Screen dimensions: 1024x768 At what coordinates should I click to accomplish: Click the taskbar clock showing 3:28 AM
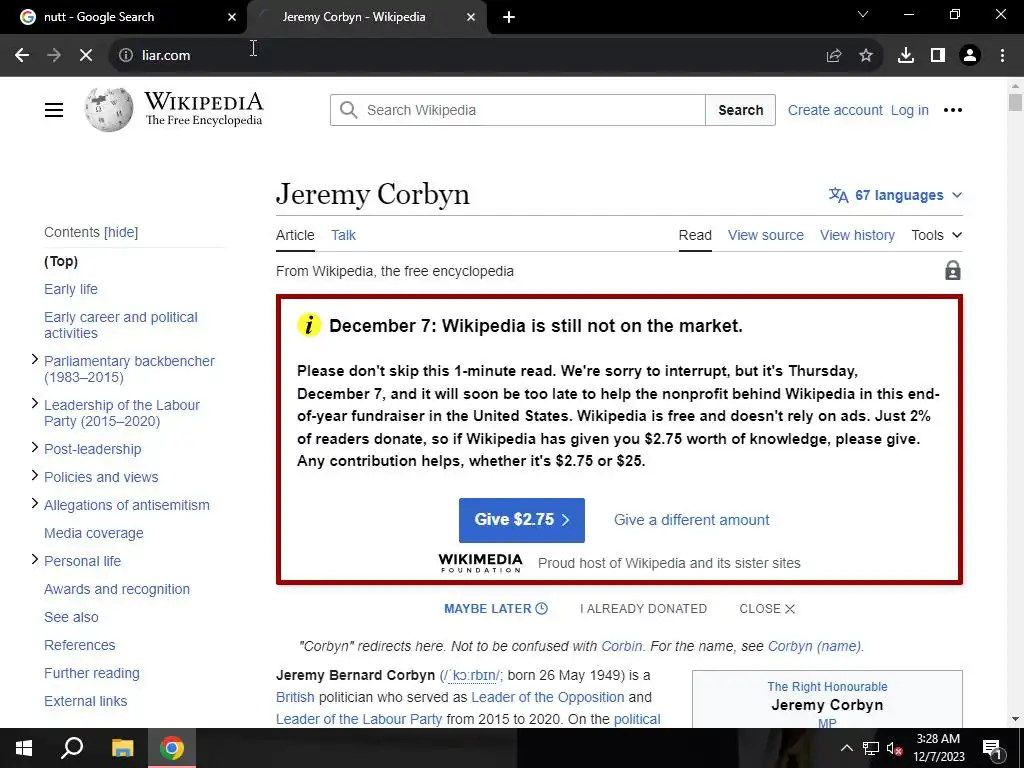938,748
